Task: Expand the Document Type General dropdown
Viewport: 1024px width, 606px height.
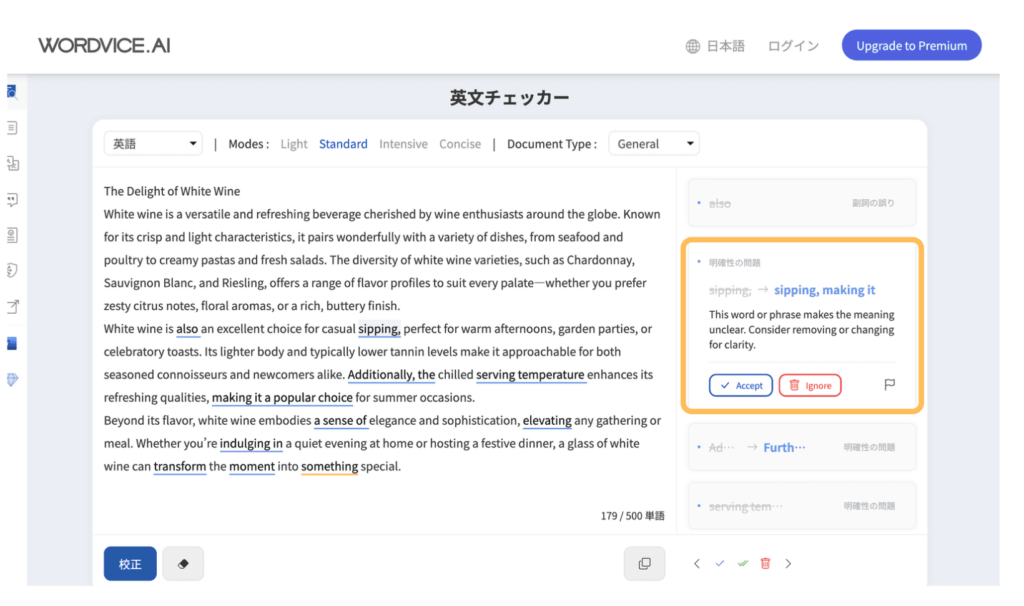Action: [653, 143]
